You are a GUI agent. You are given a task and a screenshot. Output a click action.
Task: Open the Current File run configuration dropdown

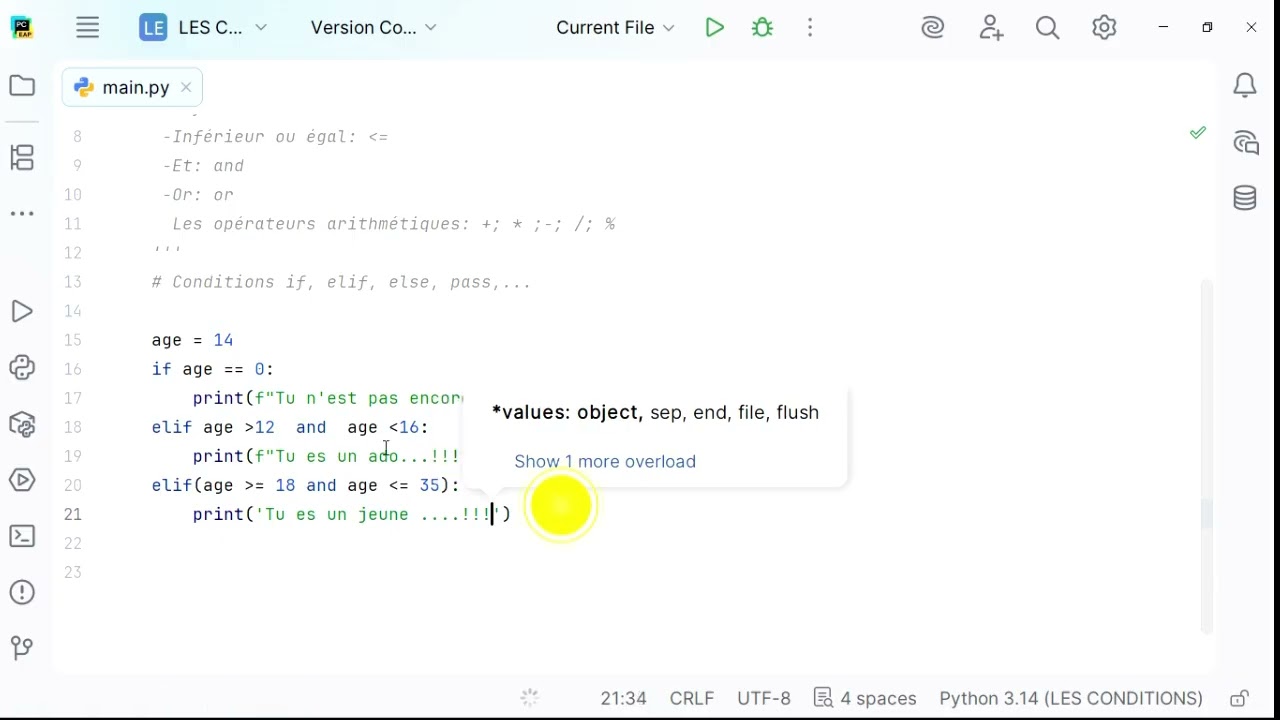click(615, 28)
